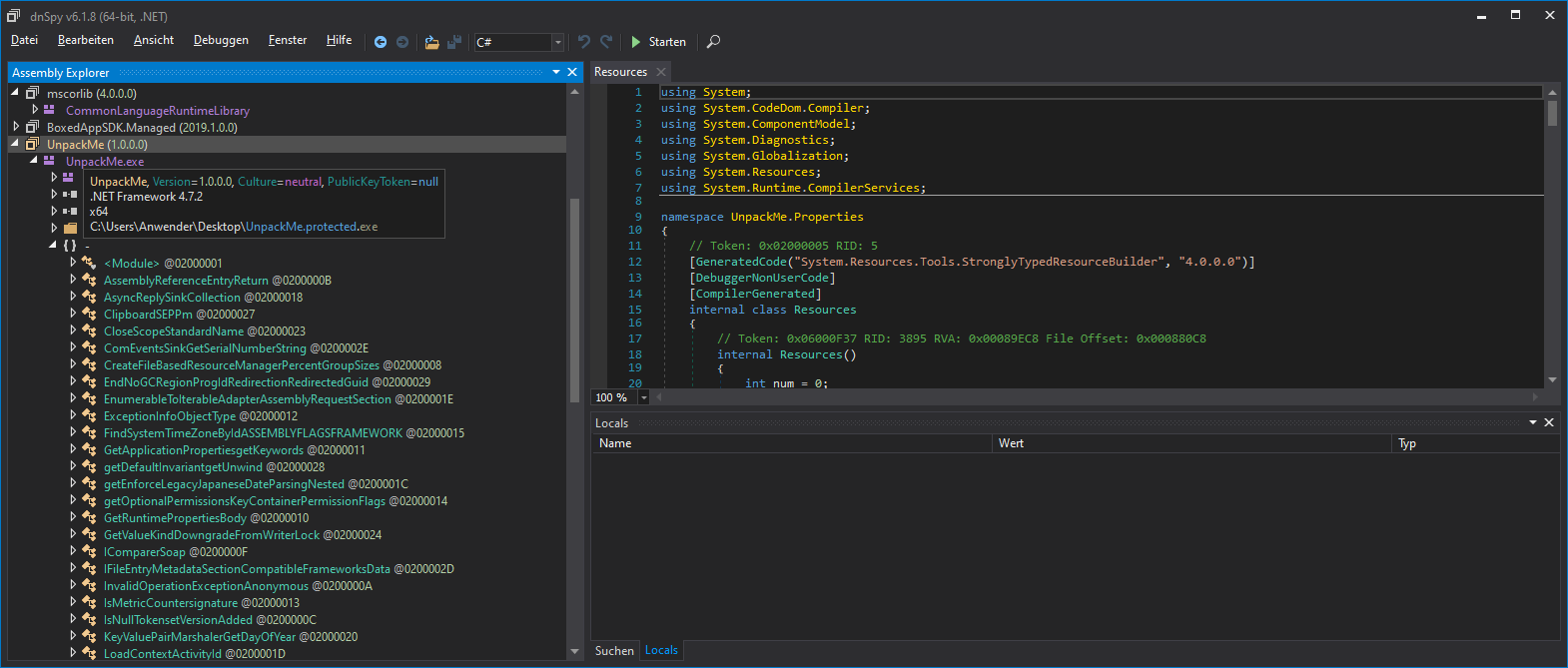Expand the BoxedAppSDK.Managed assembly node
This screenshot has height=668, width=1568.
(16, 127)
